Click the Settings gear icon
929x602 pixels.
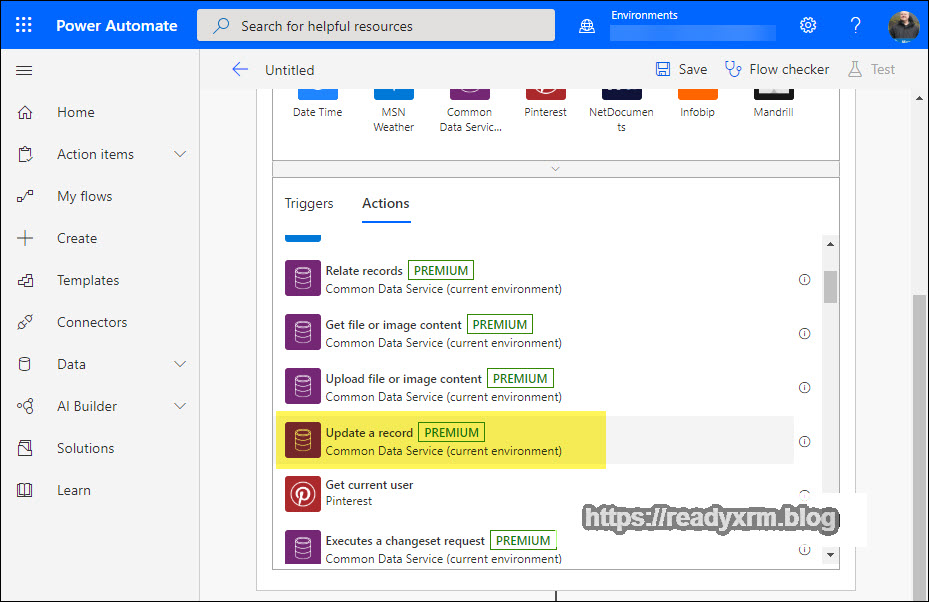point(808,25)
